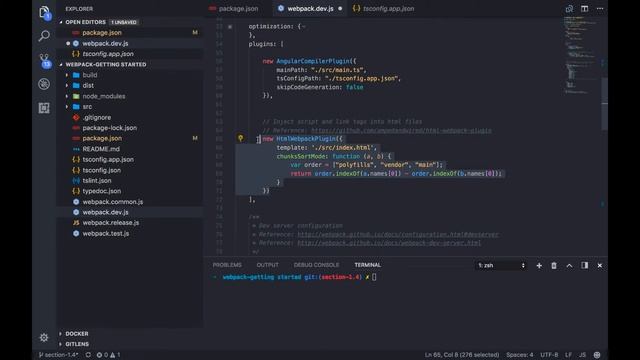Move panel position using the layout icon
640x360 pixels.
coord(584,266)
